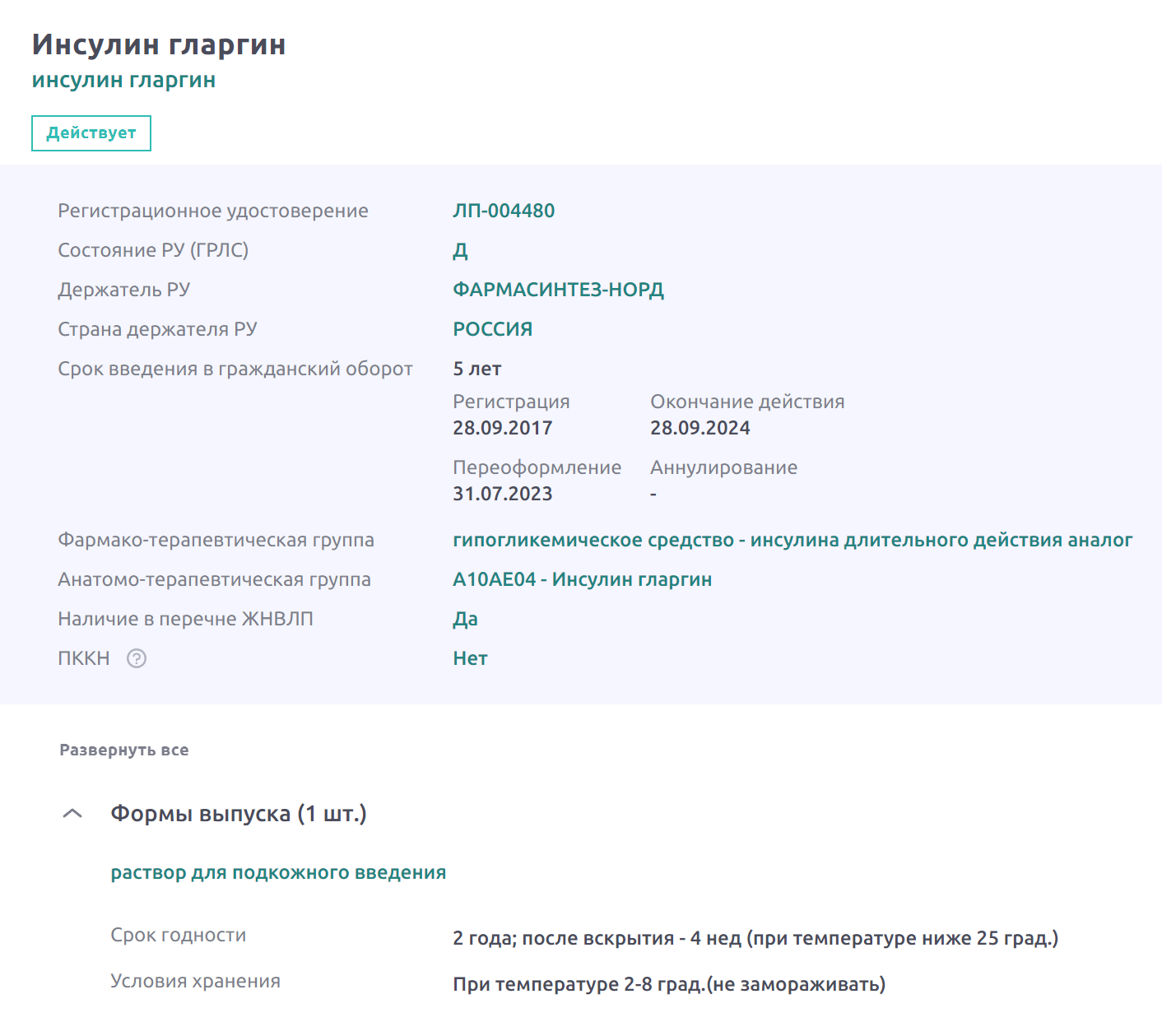
Task: Open раствор для подкожного введения form link
Action: [x=278, y=872]
